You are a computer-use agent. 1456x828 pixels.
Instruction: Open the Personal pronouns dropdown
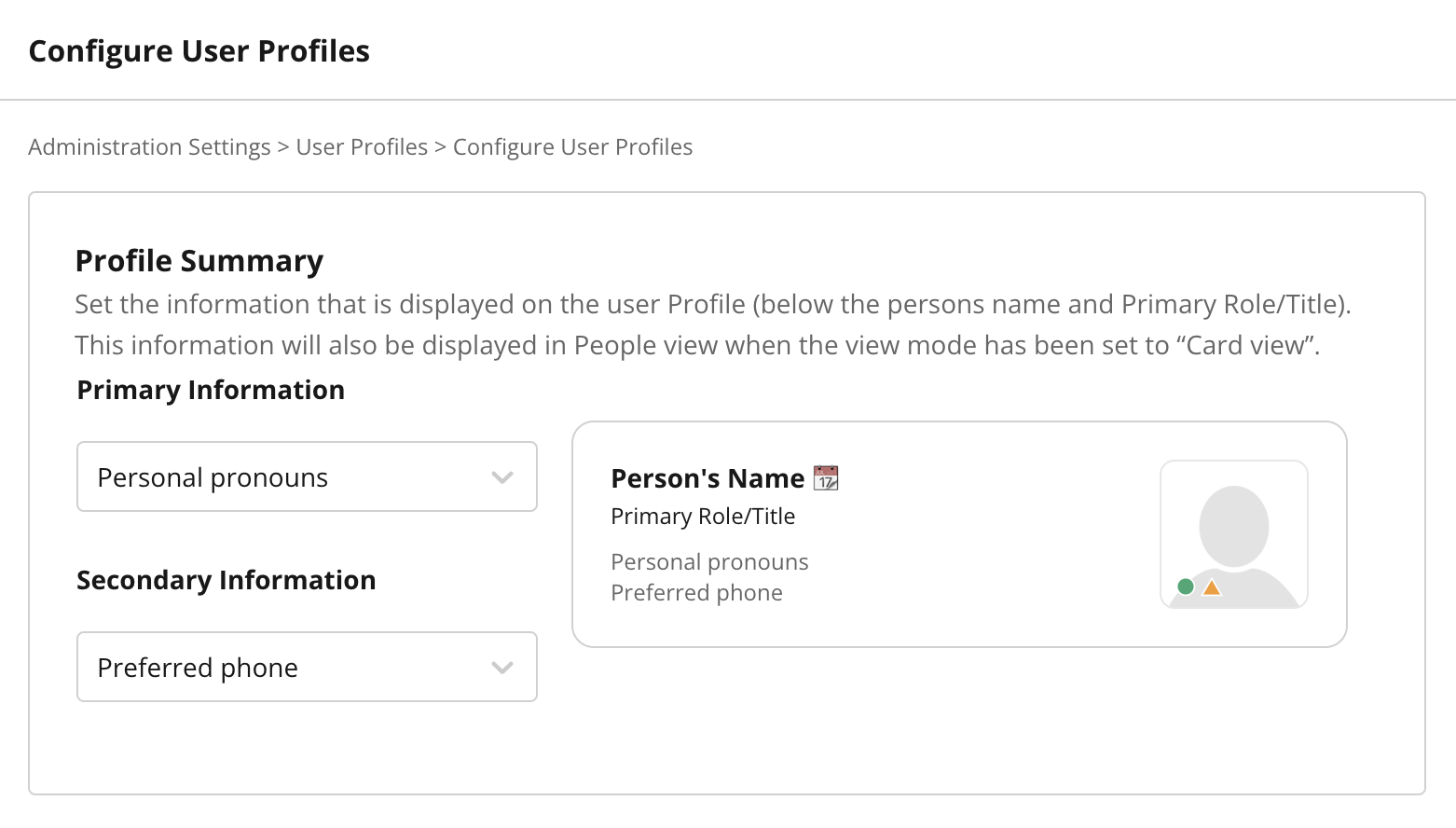click(x=307, y=476)
